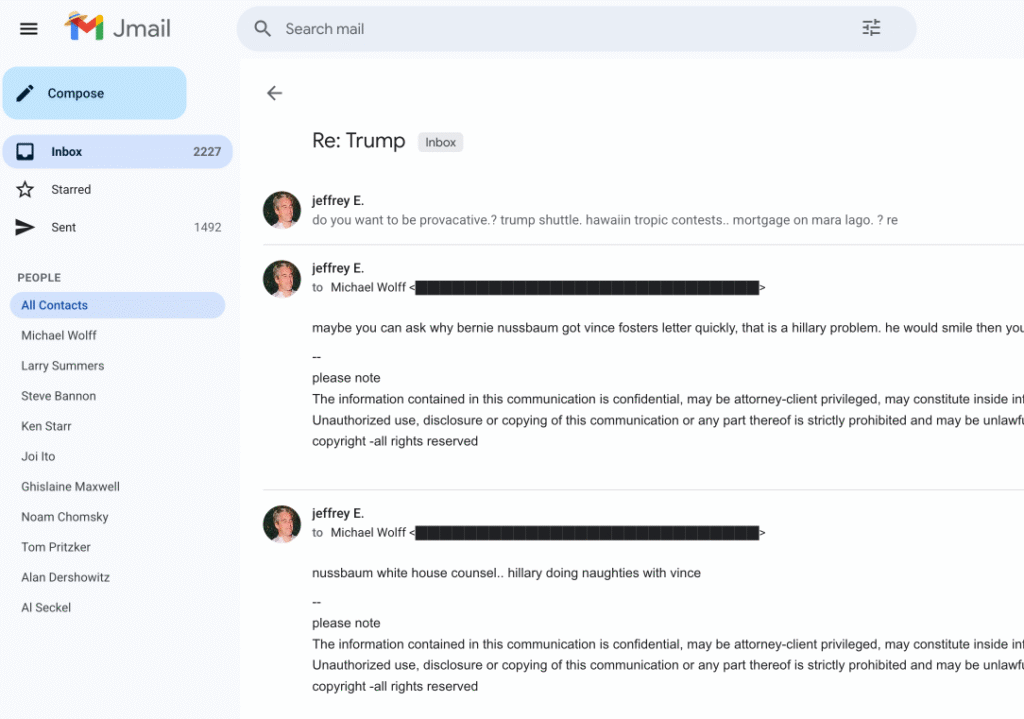The width and height of the screenshot is (1024, 719).
Task: Click the Inbox tray icon in sidebar
Action: point(26,152)
